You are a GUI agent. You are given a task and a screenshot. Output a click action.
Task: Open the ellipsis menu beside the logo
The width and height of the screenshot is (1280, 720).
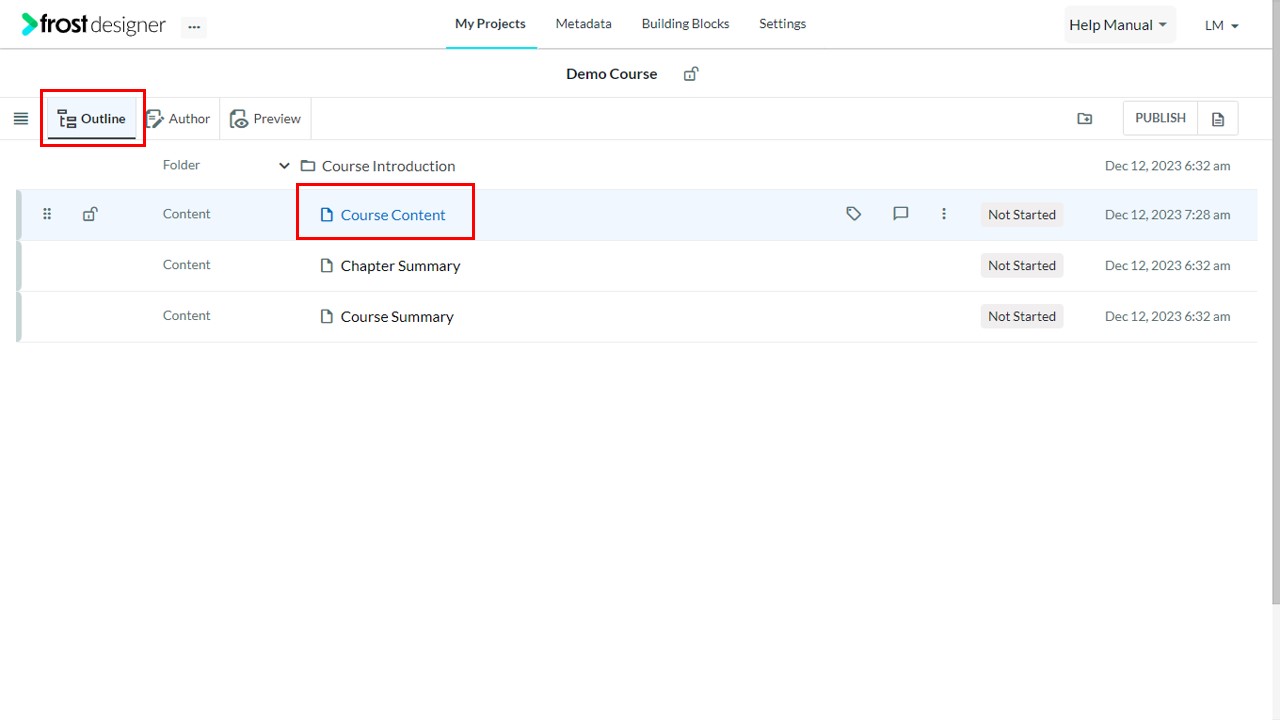[194, 27]
